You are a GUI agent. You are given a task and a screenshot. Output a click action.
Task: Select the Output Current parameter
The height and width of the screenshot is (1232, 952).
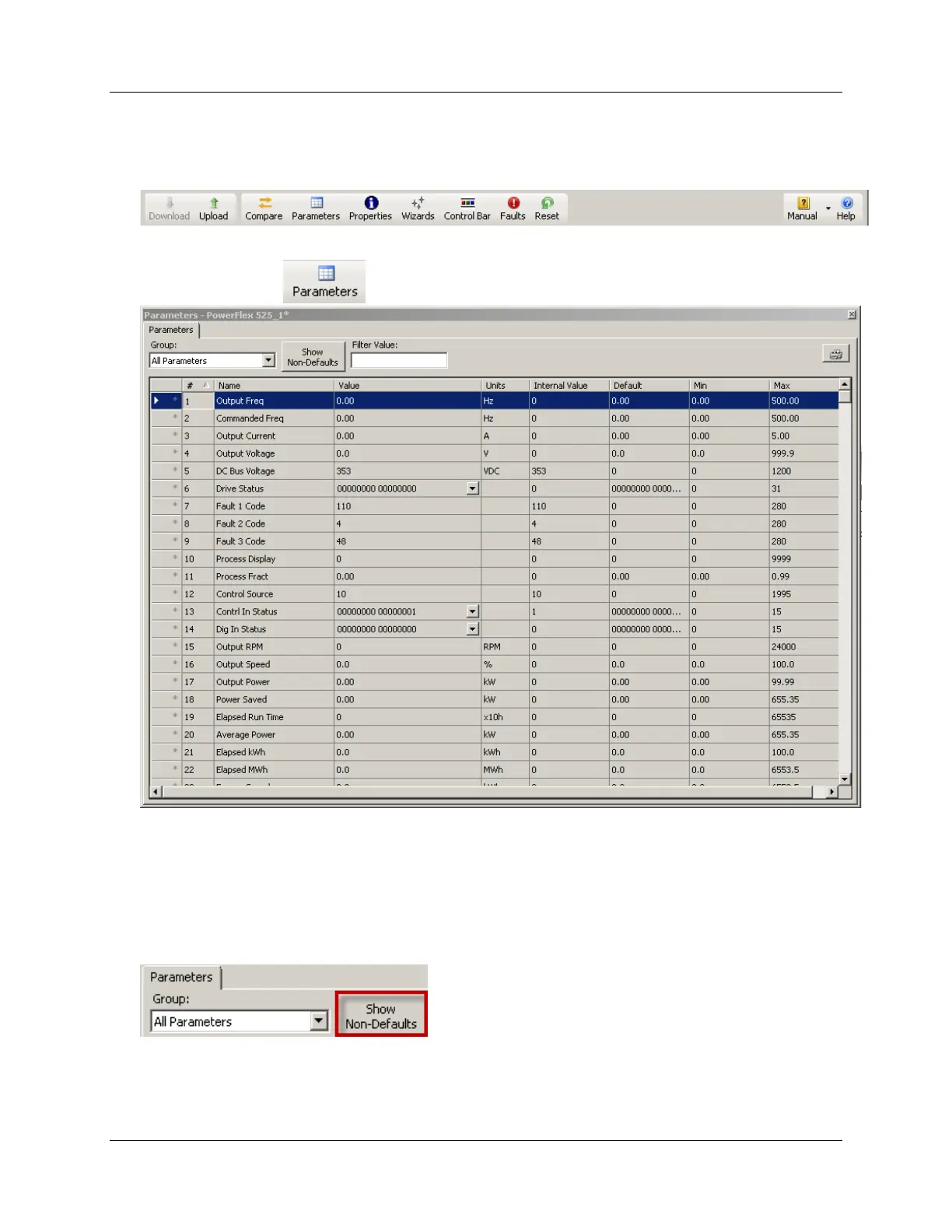click(x=246, y=436)
